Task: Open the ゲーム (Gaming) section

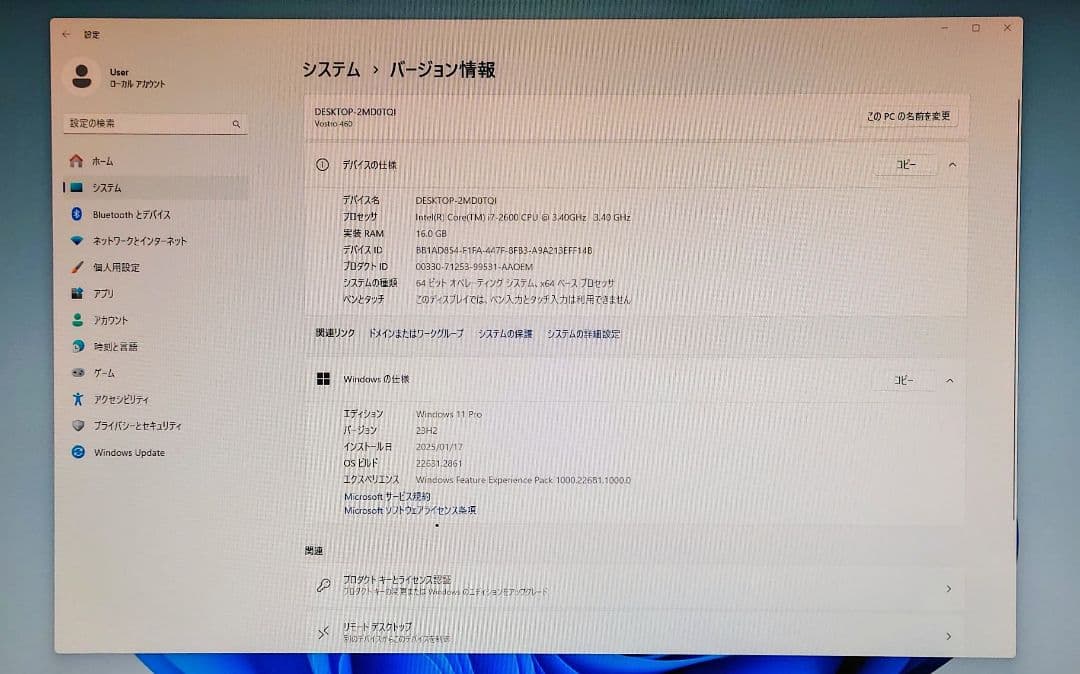Action: [x=105, y=372]
